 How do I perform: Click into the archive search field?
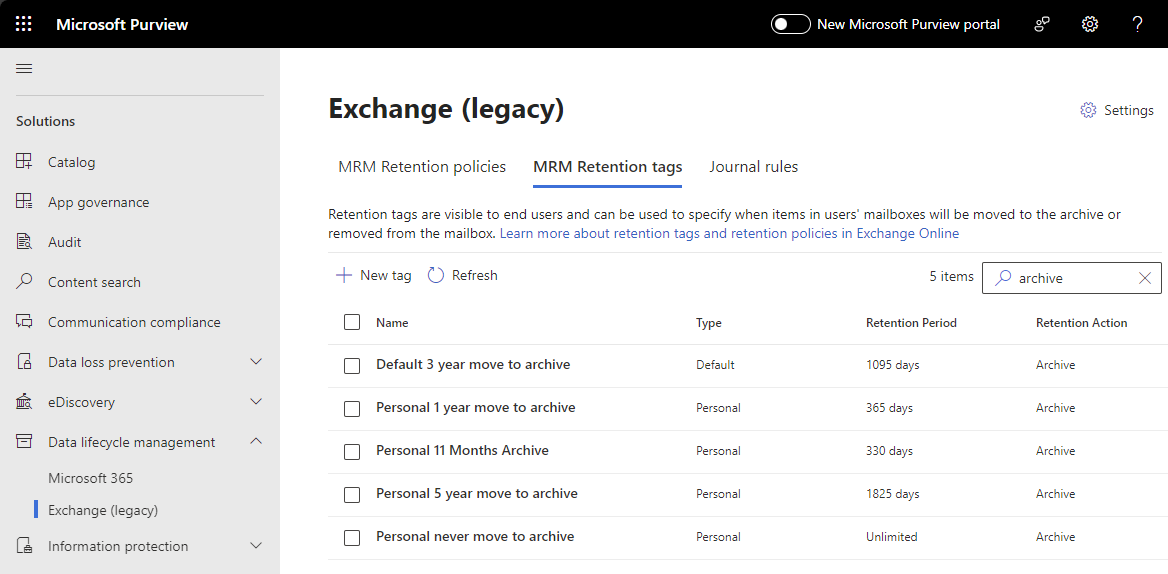[1070, 278]
